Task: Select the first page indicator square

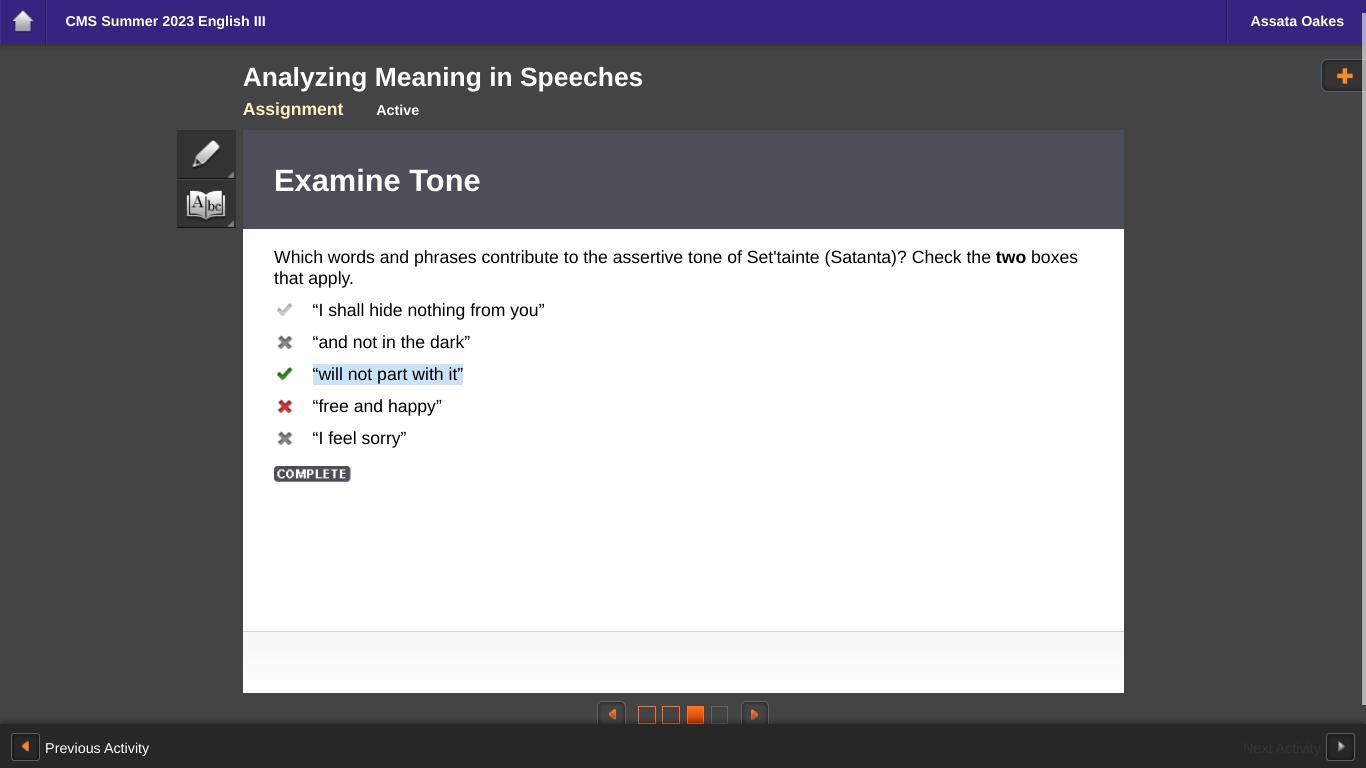Action: 647,715
